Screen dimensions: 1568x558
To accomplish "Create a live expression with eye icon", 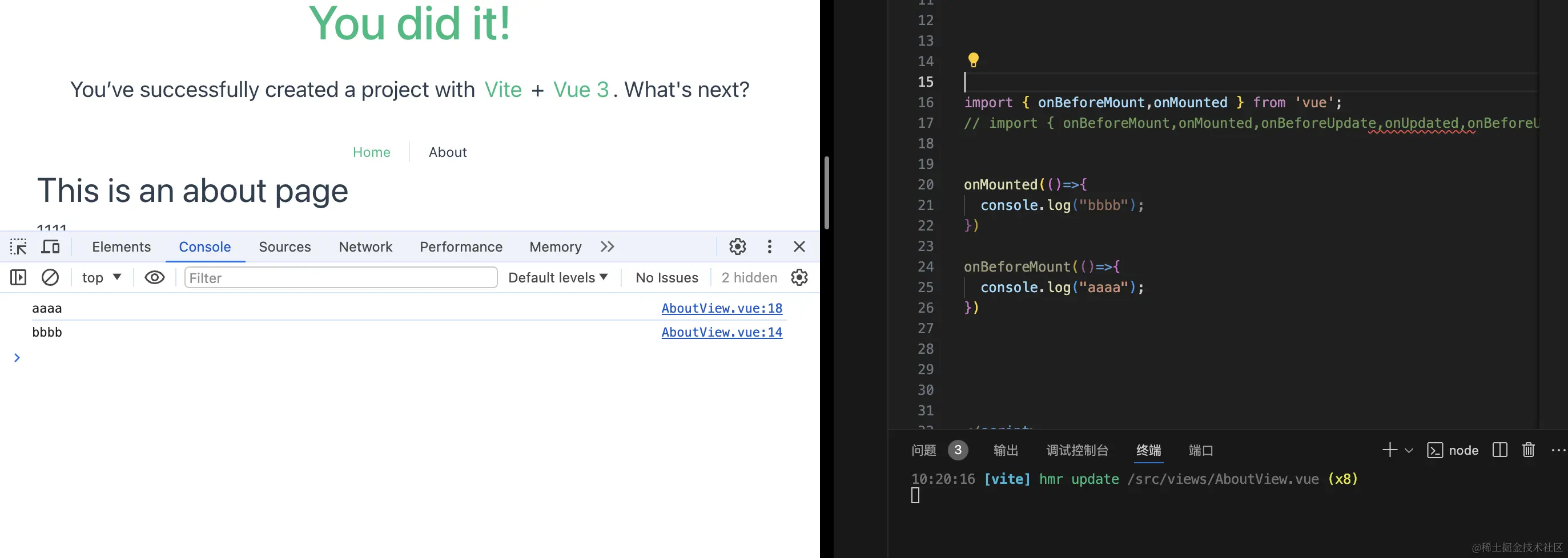I will [155, 277].
